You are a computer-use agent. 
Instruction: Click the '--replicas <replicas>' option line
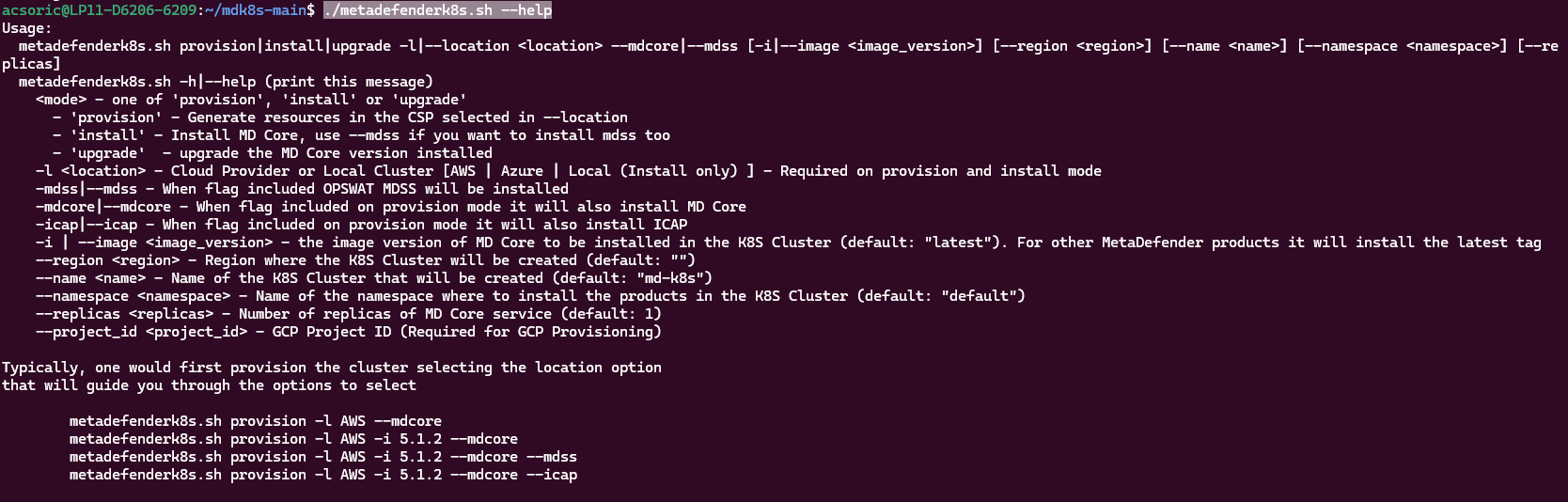pyautogui.click(x=349, y=314)
